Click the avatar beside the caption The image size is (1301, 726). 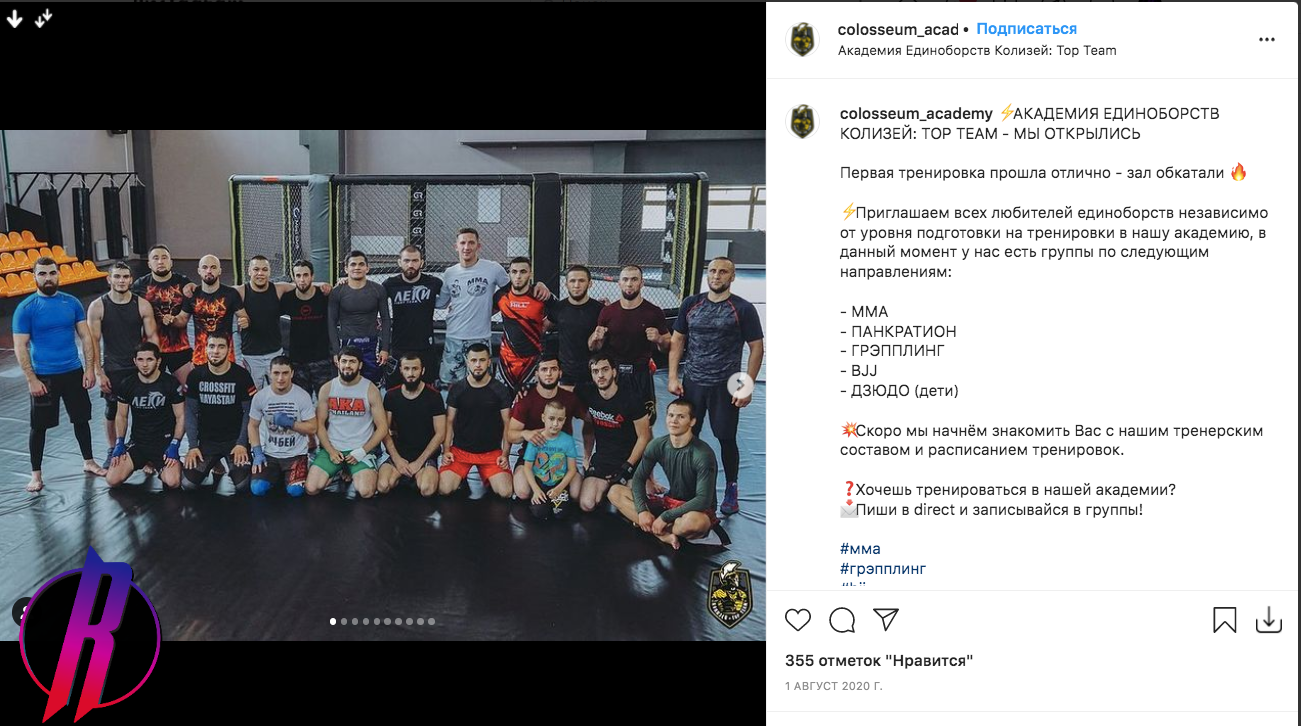[x=803, y=122]
